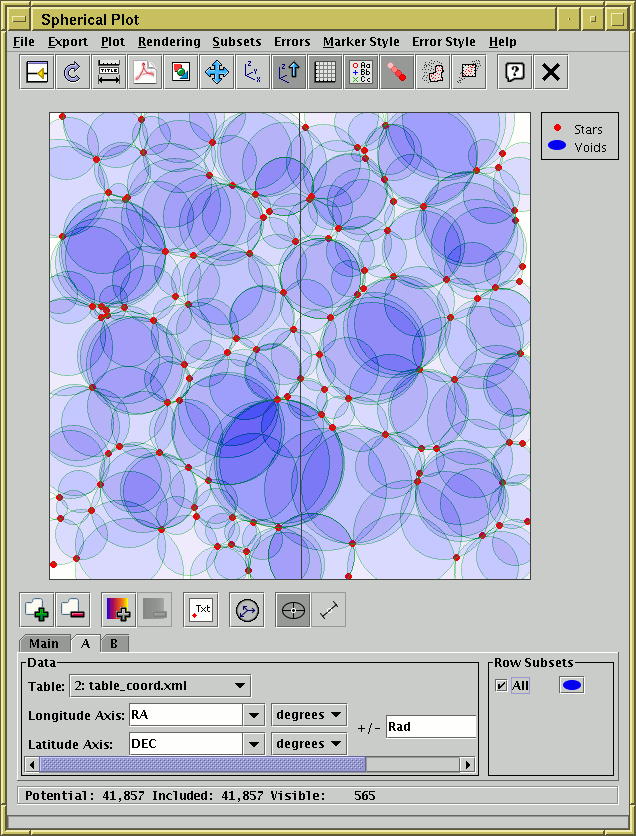Switch to the B dataset tab
Screen dimensions: 636x836
(x=114, y=644)
